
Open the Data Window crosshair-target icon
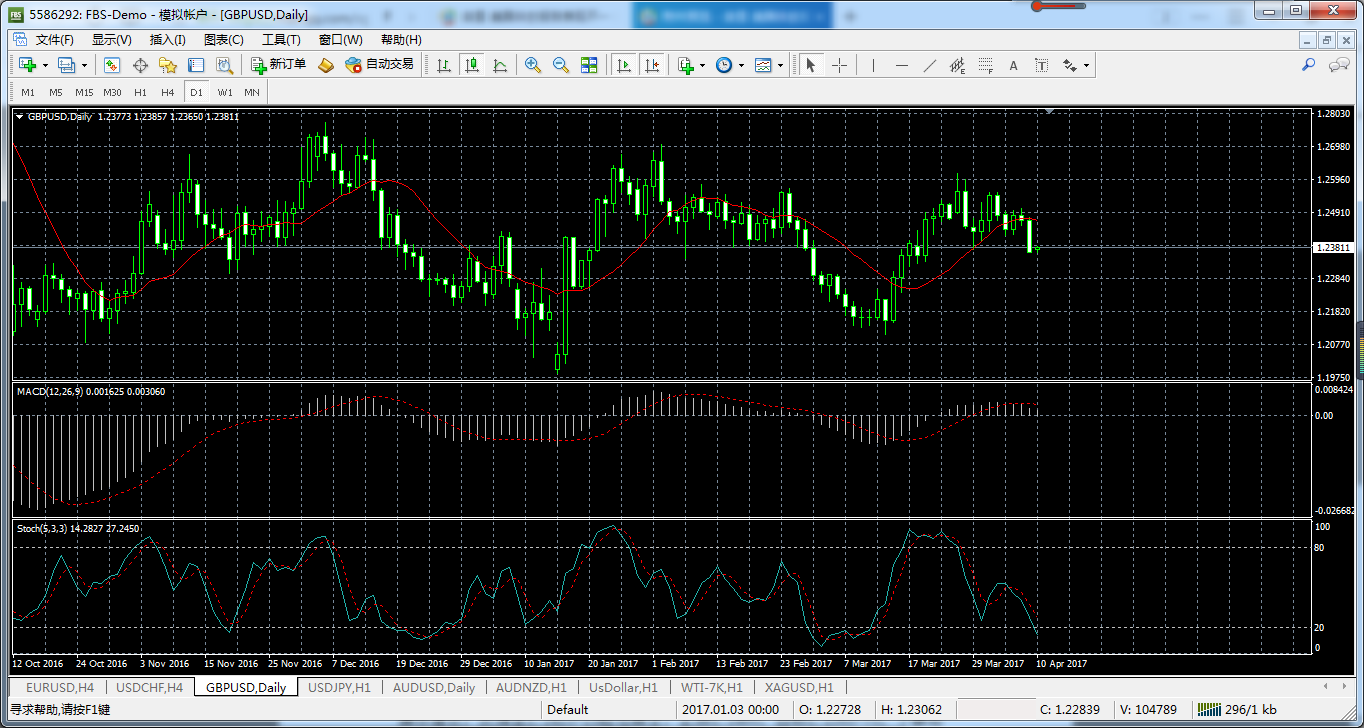pos(140,65)
